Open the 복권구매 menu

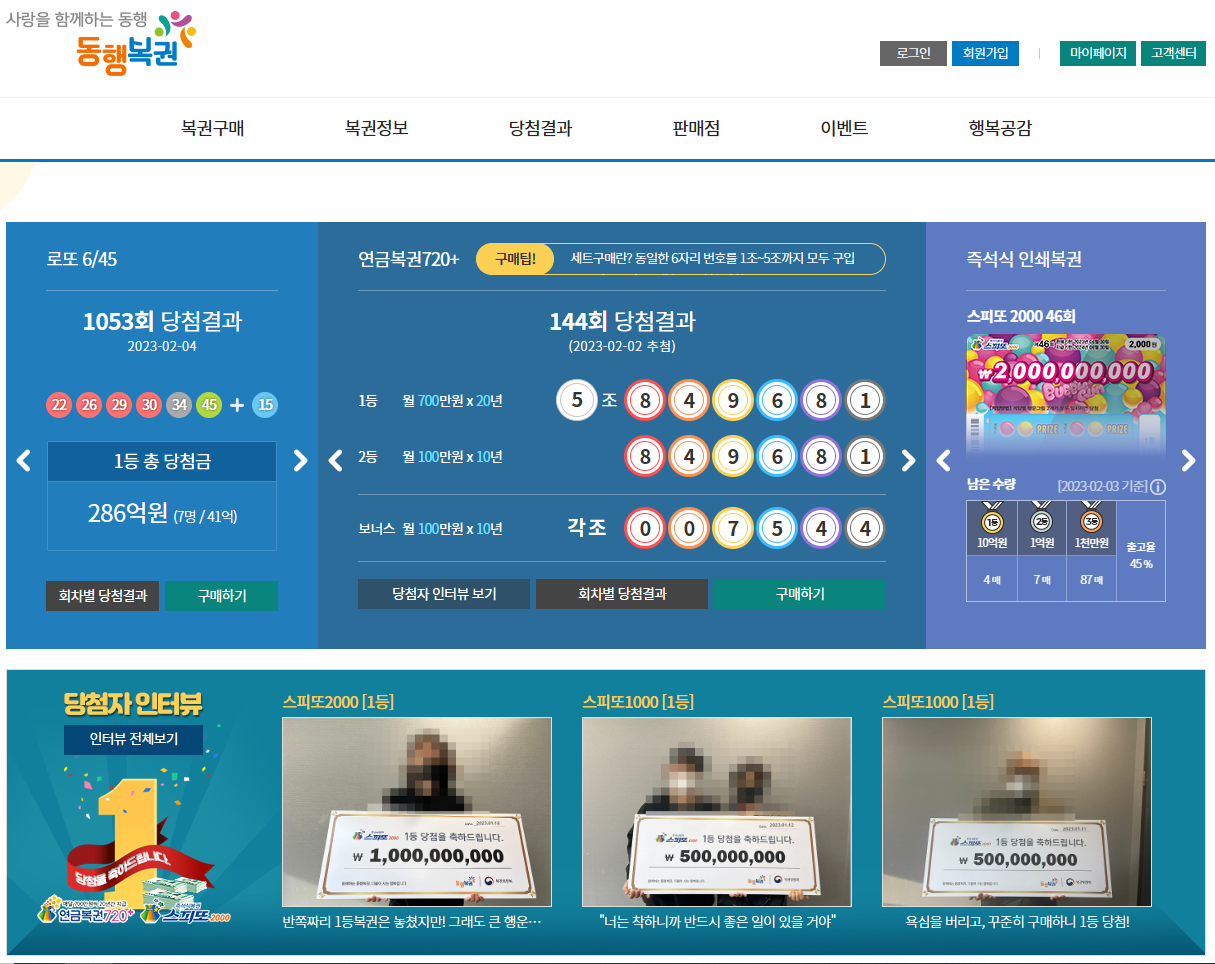tap(213, 128)
